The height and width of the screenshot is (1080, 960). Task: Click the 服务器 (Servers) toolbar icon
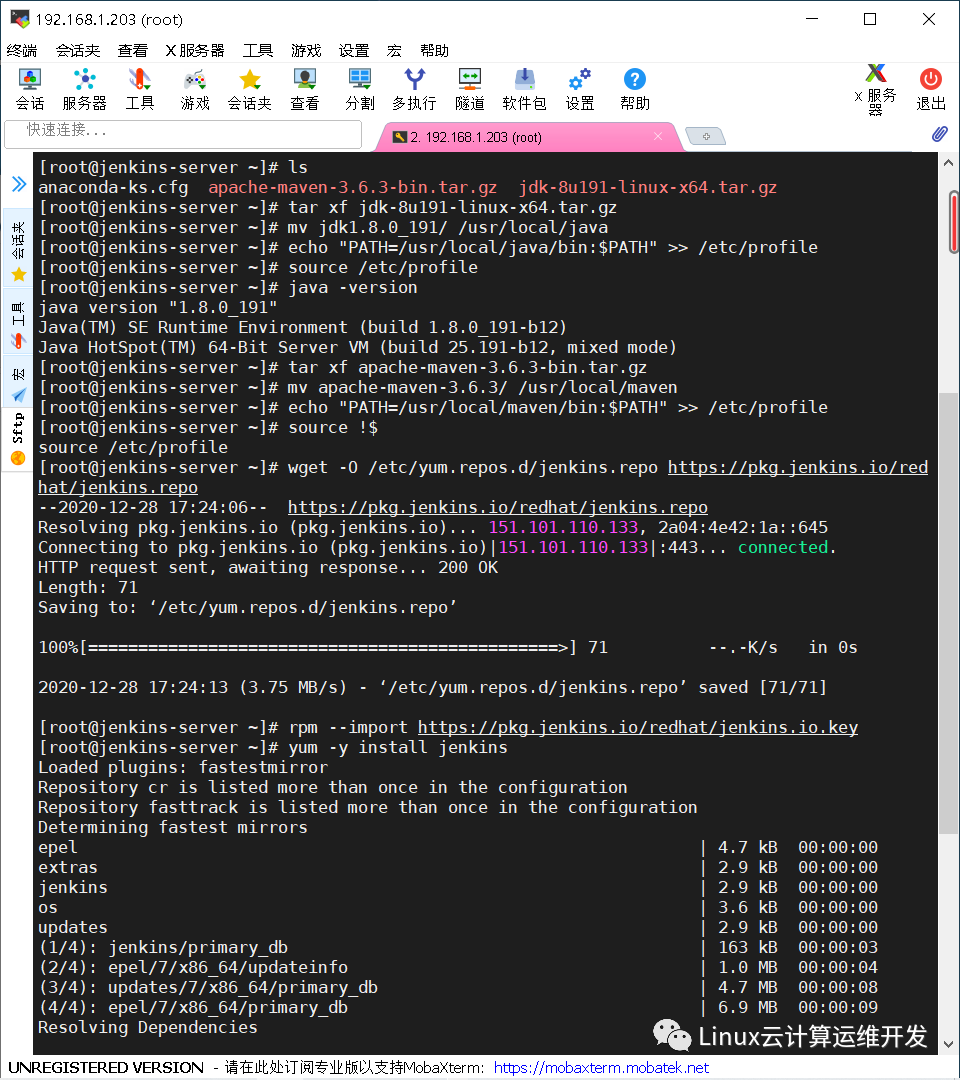(x=84, y=90)
